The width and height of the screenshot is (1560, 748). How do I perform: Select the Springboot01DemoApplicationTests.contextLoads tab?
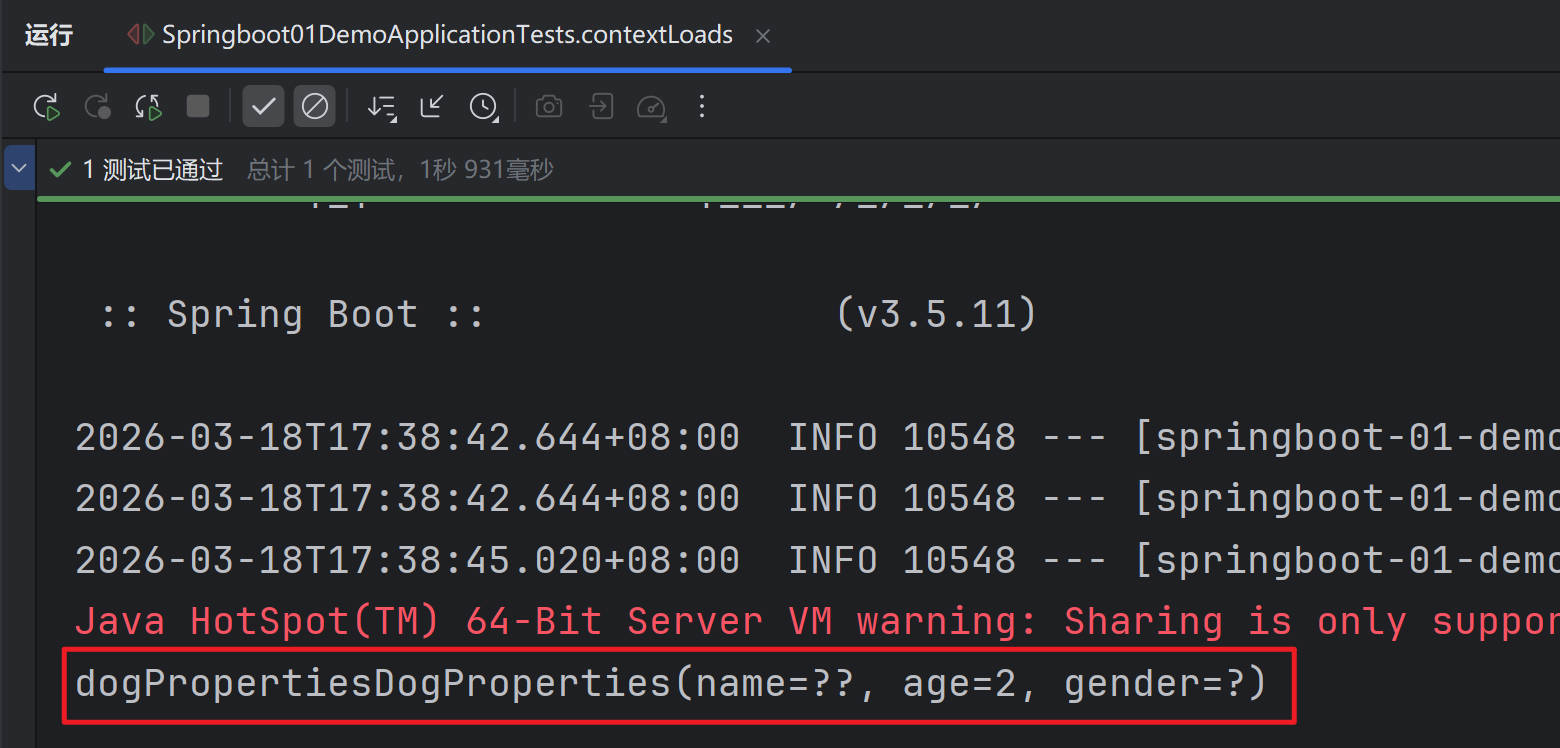[x=446, y=36]
